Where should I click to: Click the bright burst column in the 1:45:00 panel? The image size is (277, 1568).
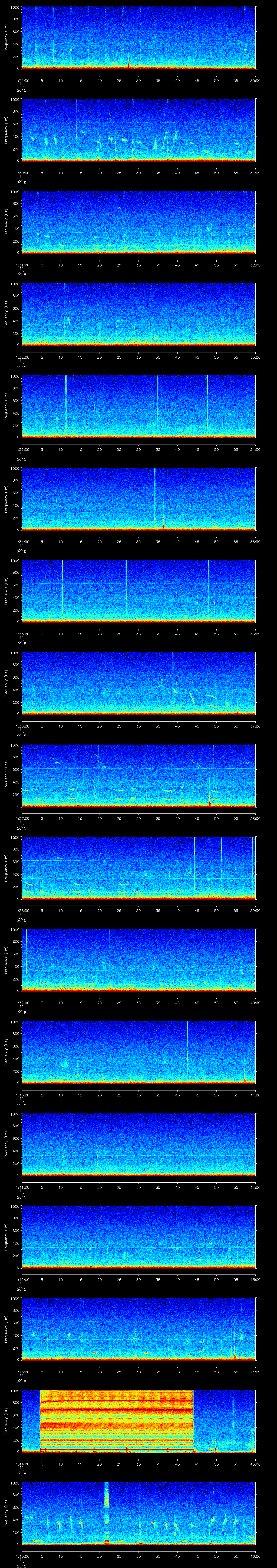(107, 1513)
